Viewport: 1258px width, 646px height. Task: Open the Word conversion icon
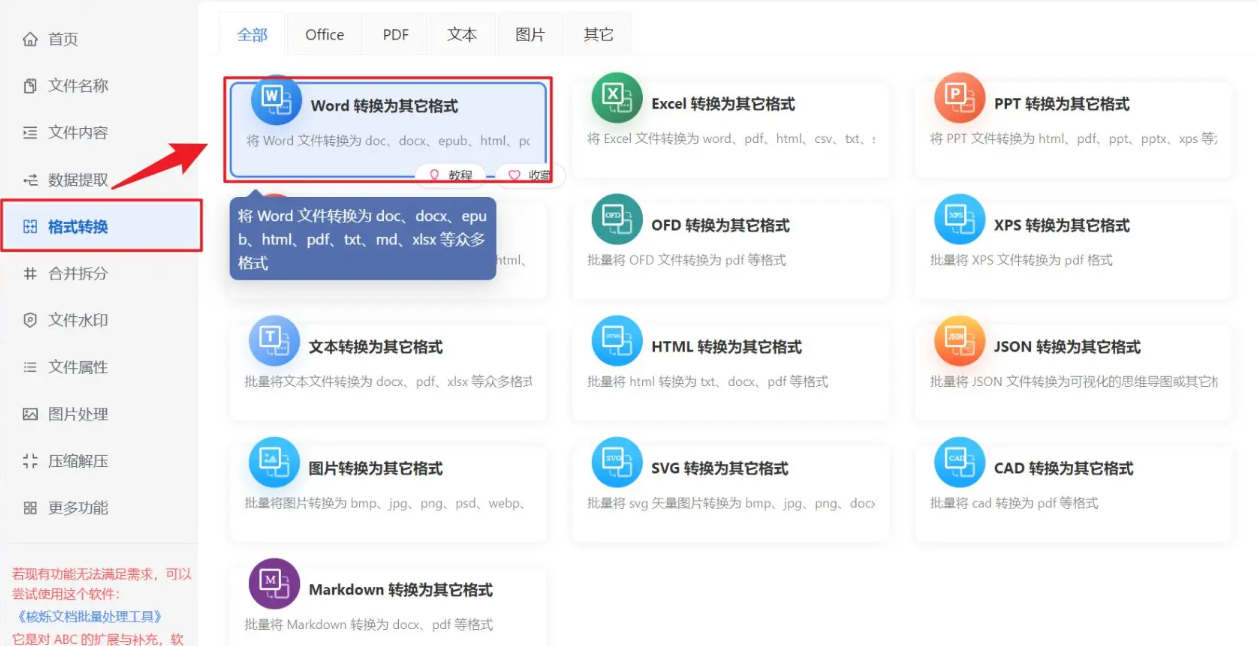[x=276, y=100]
